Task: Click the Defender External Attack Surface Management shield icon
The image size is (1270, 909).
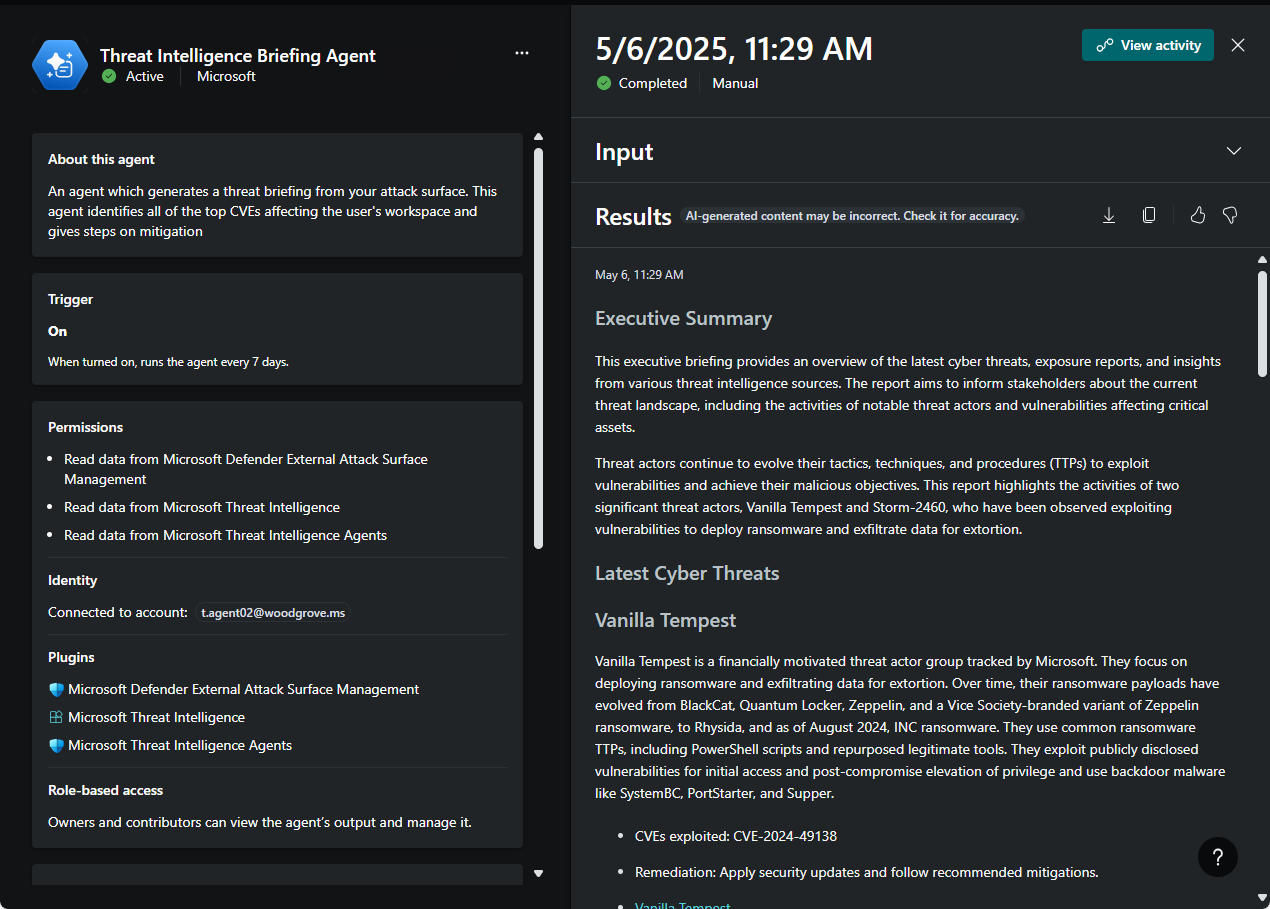Action: coord(56,689)
